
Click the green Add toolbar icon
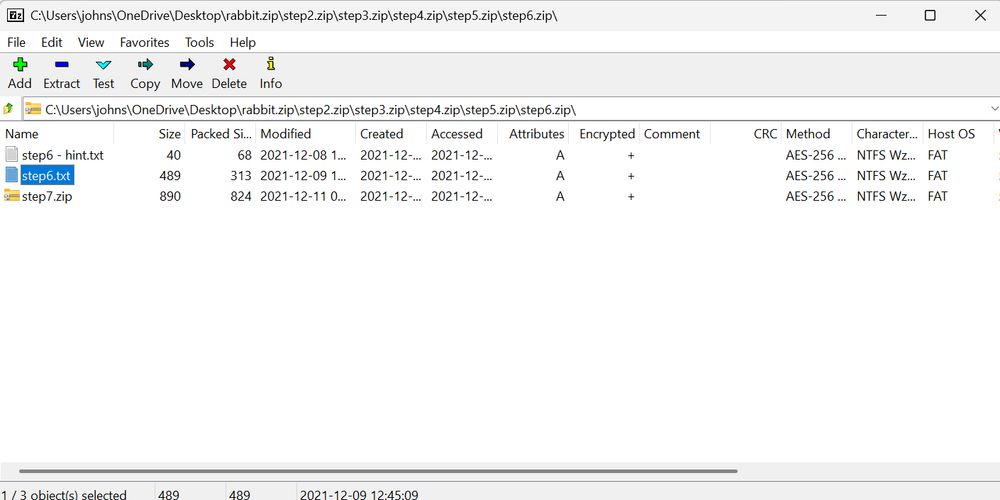point(20,64)
